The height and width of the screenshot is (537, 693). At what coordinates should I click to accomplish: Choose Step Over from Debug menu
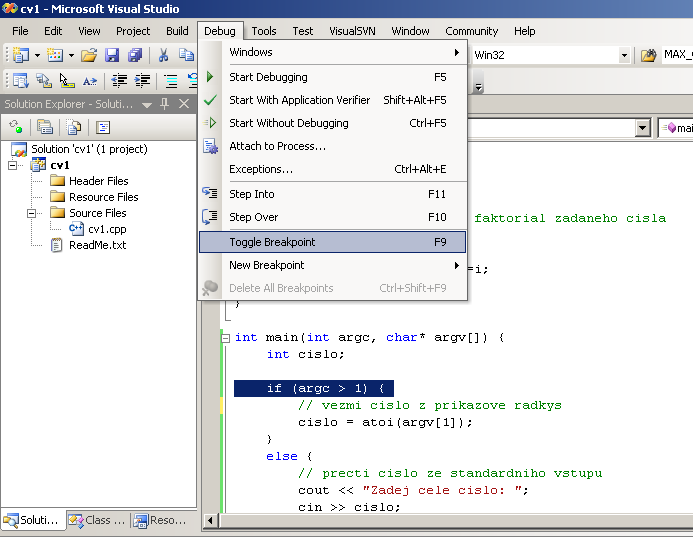332,217
